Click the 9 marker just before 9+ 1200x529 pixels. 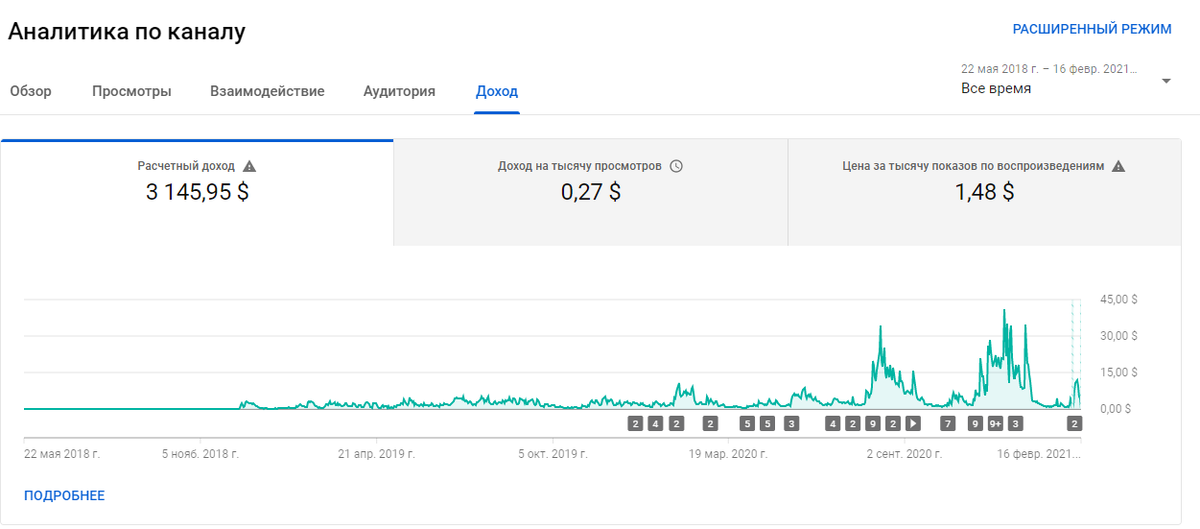click(x=976, y=424)
